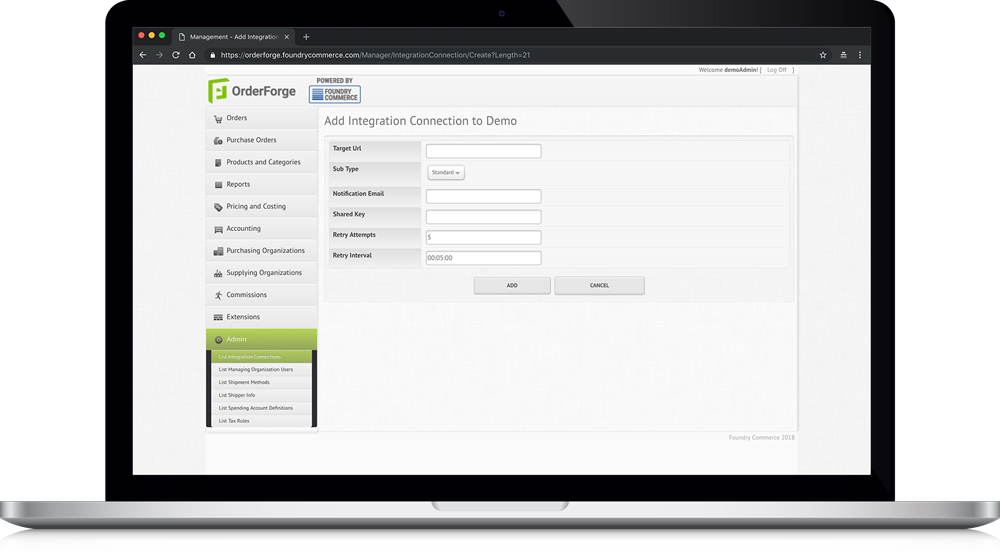Screen dimensions: 1000x556
Task: Go to browser home page icon
Action: 192,55
